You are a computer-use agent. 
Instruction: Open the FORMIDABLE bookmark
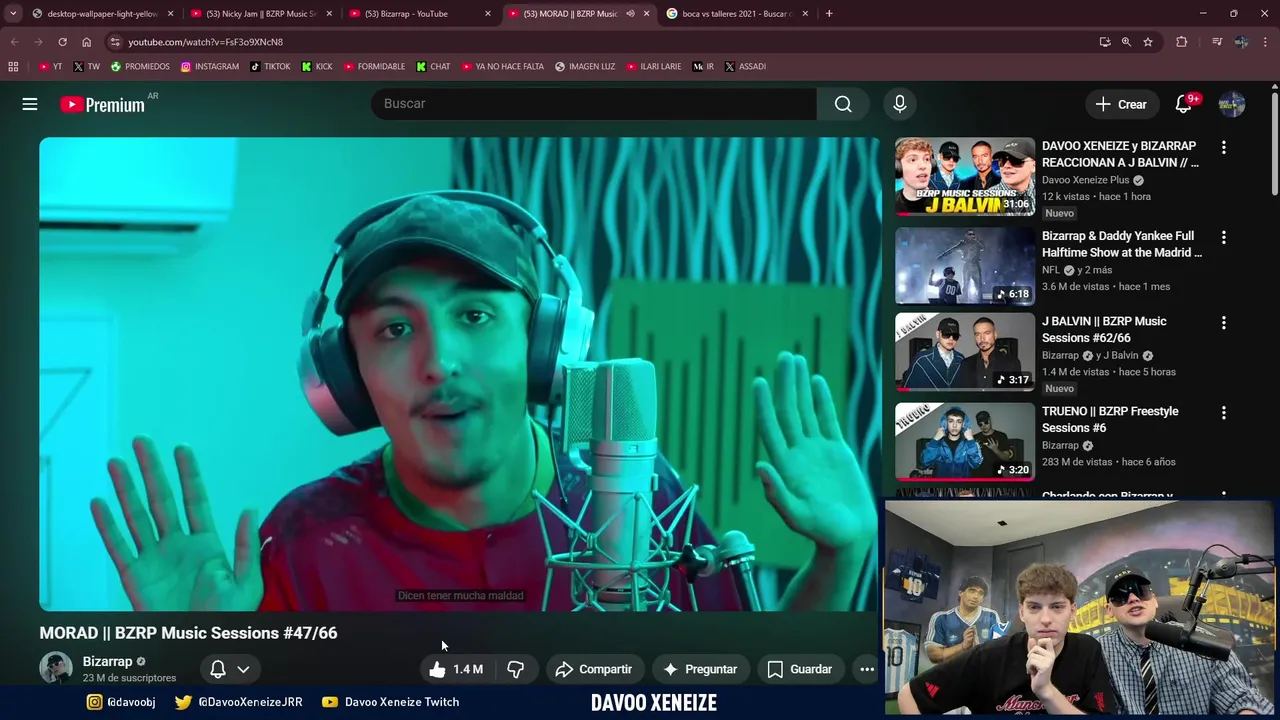click(x=375, y=66)
